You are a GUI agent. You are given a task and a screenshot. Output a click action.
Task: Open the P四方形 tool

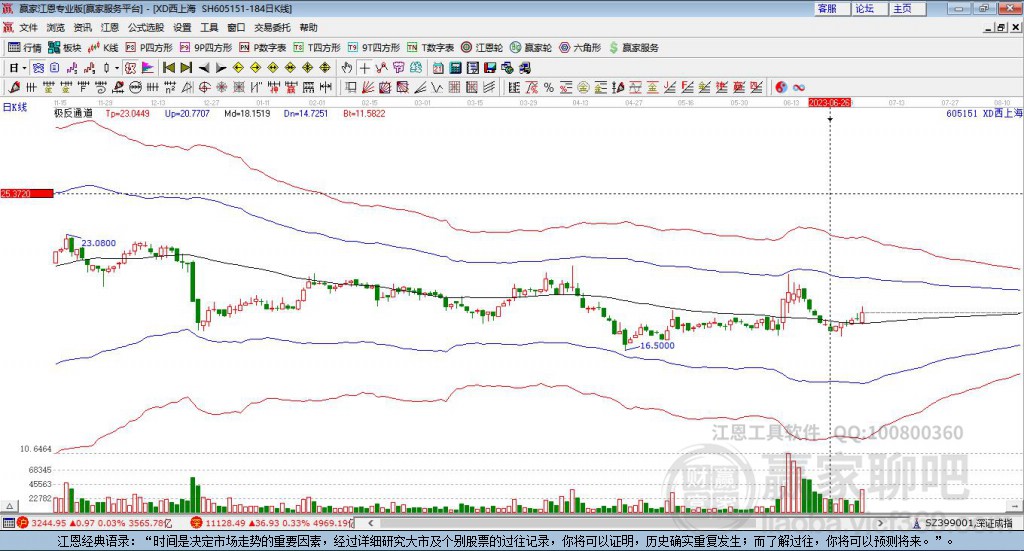pyautogui.click(x=149, y=48)
